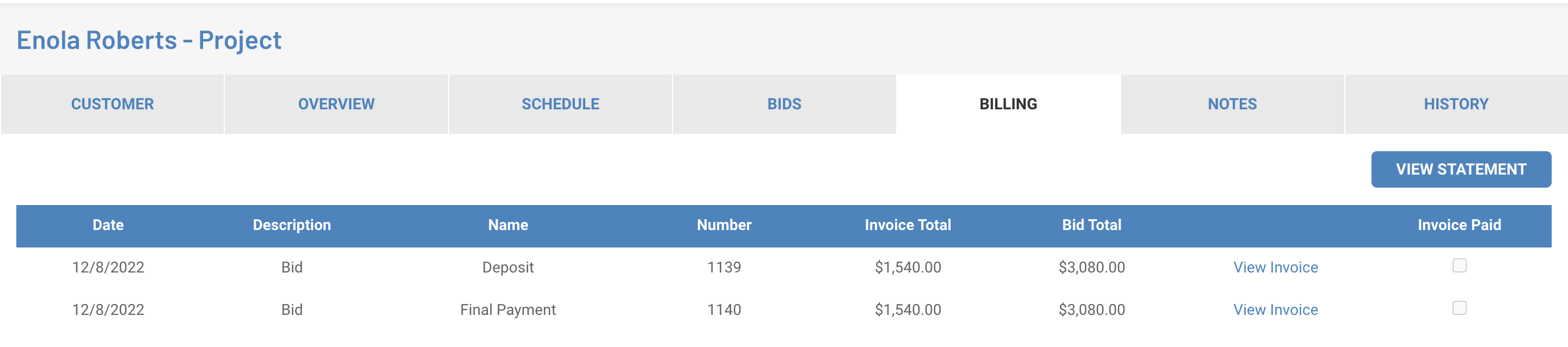View invoice for the Deposit entry
Viewport: 1568px width, 347px height.
(1275, 267)
